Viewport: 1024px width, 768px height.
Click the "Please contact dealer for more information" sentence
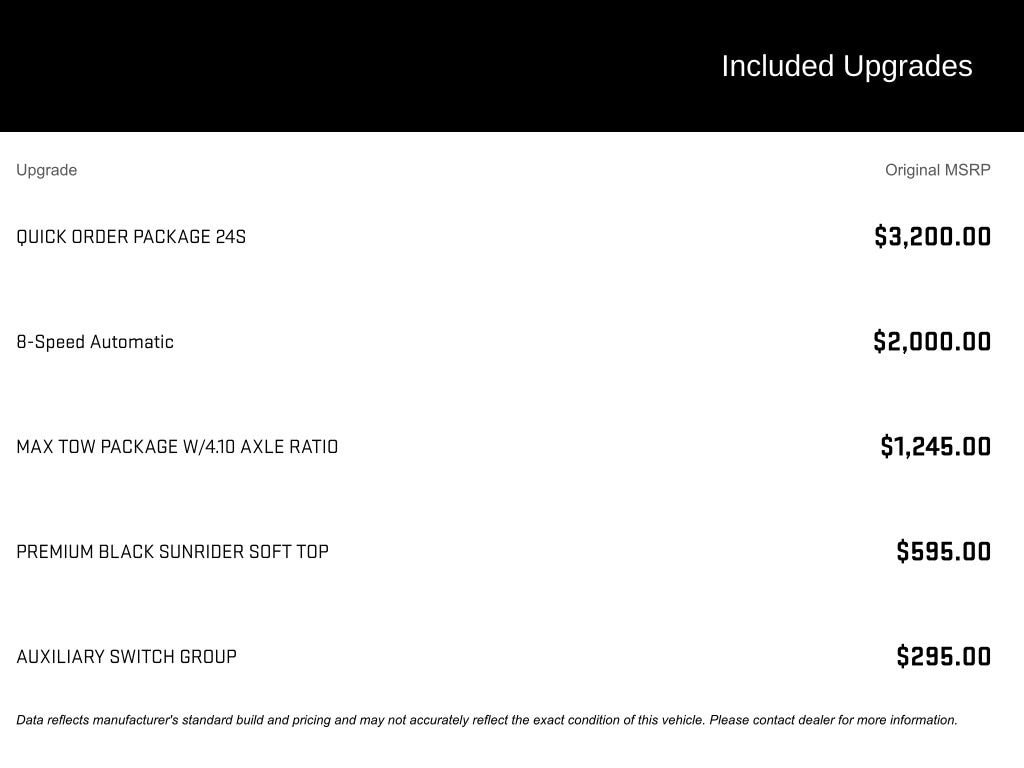[x=833, y=720]
